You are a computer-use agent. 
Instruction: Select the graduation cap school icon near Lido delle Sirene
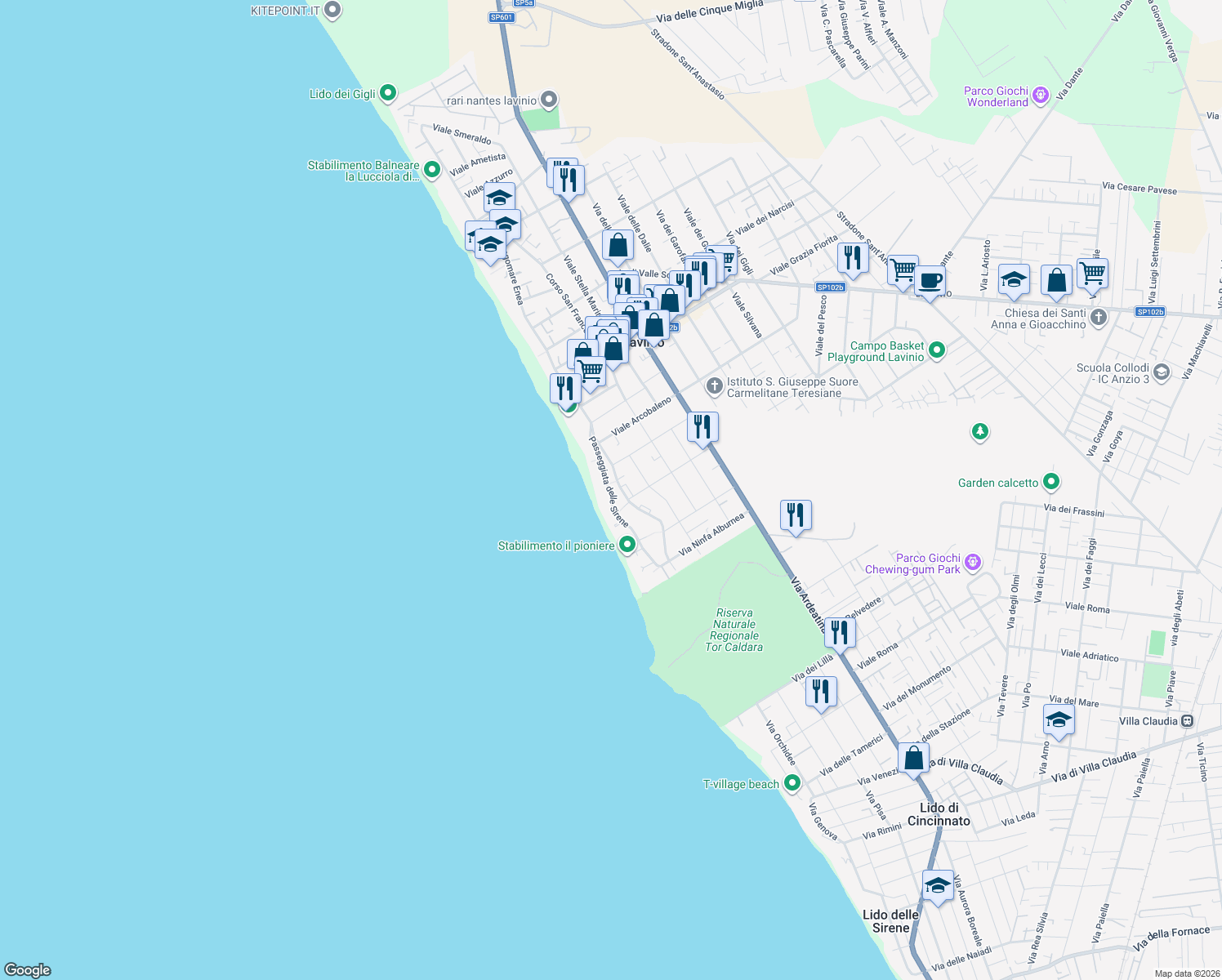937,884
